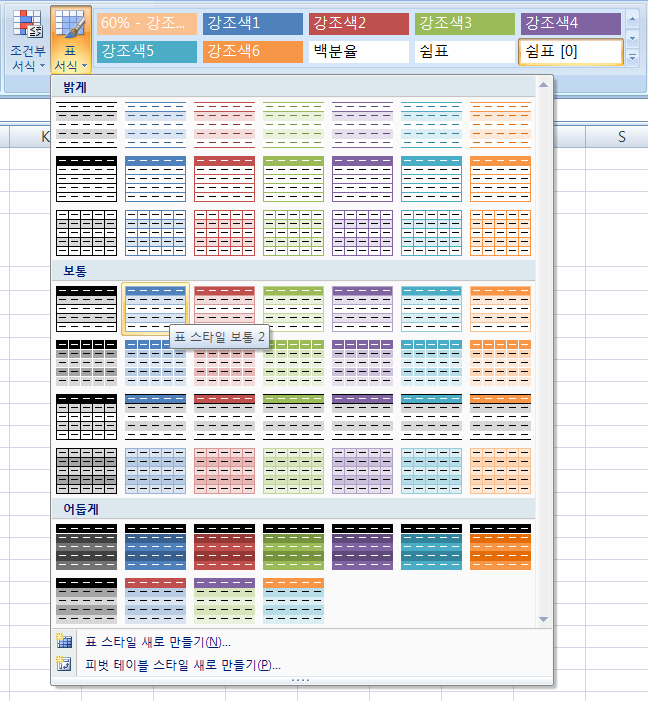Pick the orange light style in 밝게 first row
Viewport: 648px width, 701px height.
pyautogui.click(x=500, y=125)
